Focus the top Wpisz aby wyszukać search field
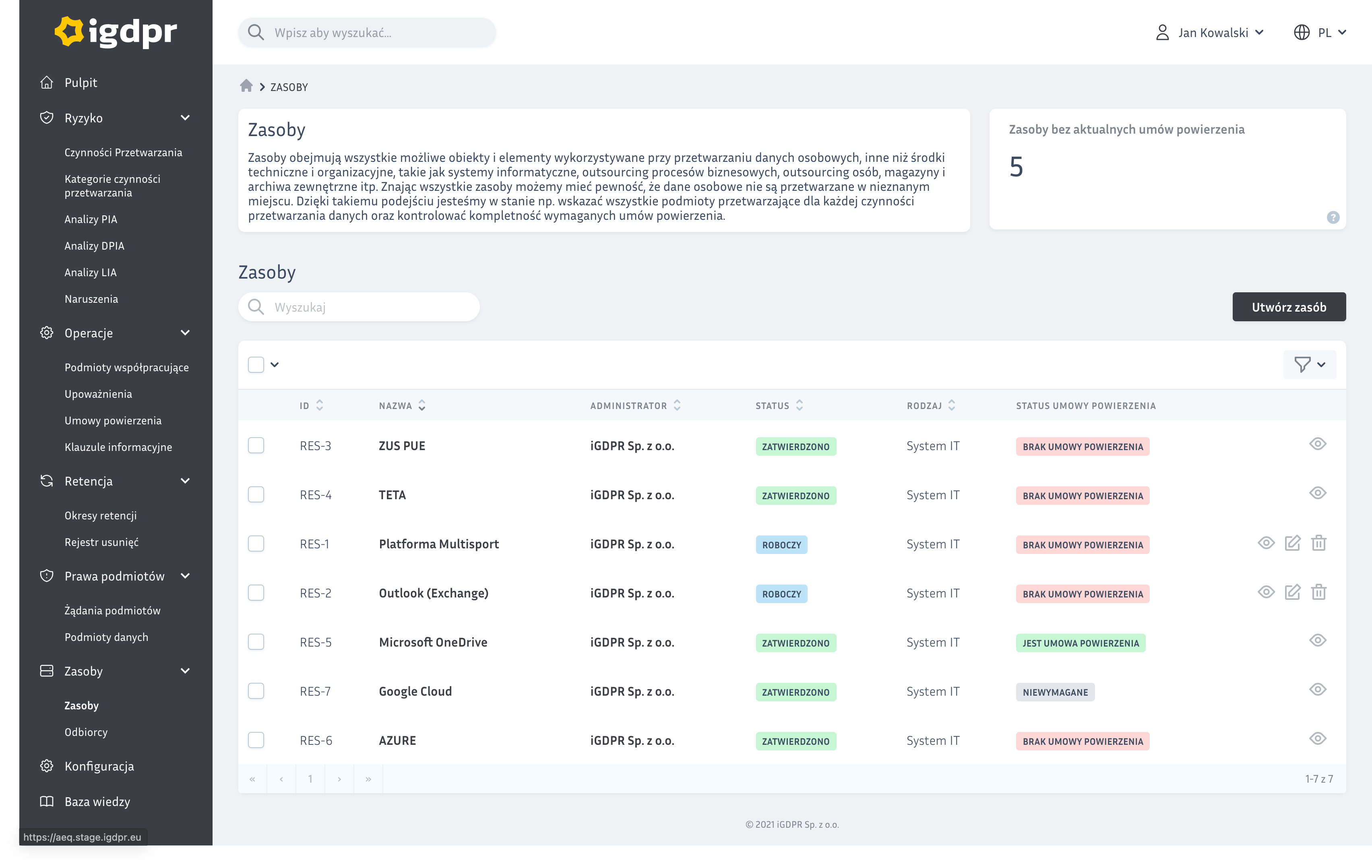The width and height of the screenshot is (1372, 868). coord(367,33)
